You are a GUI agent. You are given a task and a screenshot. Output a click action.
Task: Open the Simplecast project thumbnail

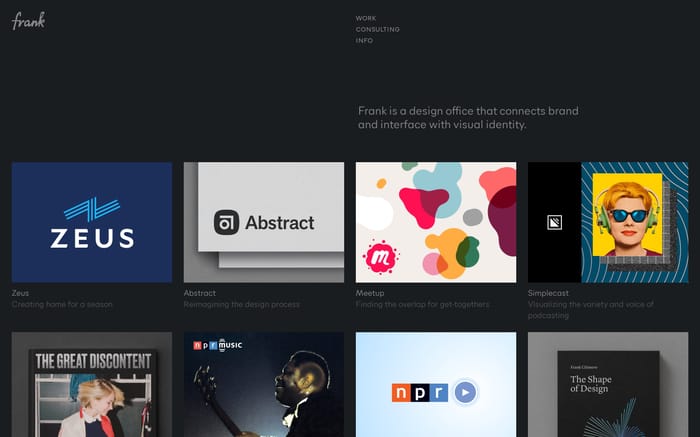click(x=608, y=222)
